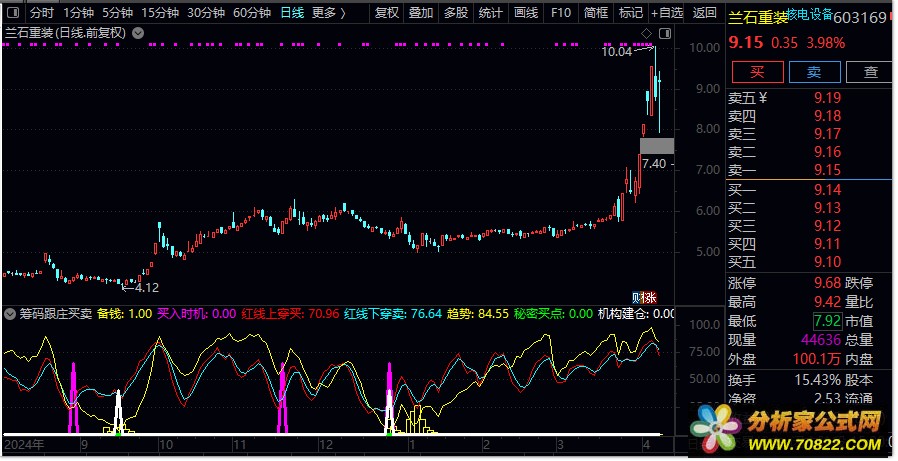Select the 5分钟 period
The image size is (898, 461).
pyautogui.click(x=117, y=13)
